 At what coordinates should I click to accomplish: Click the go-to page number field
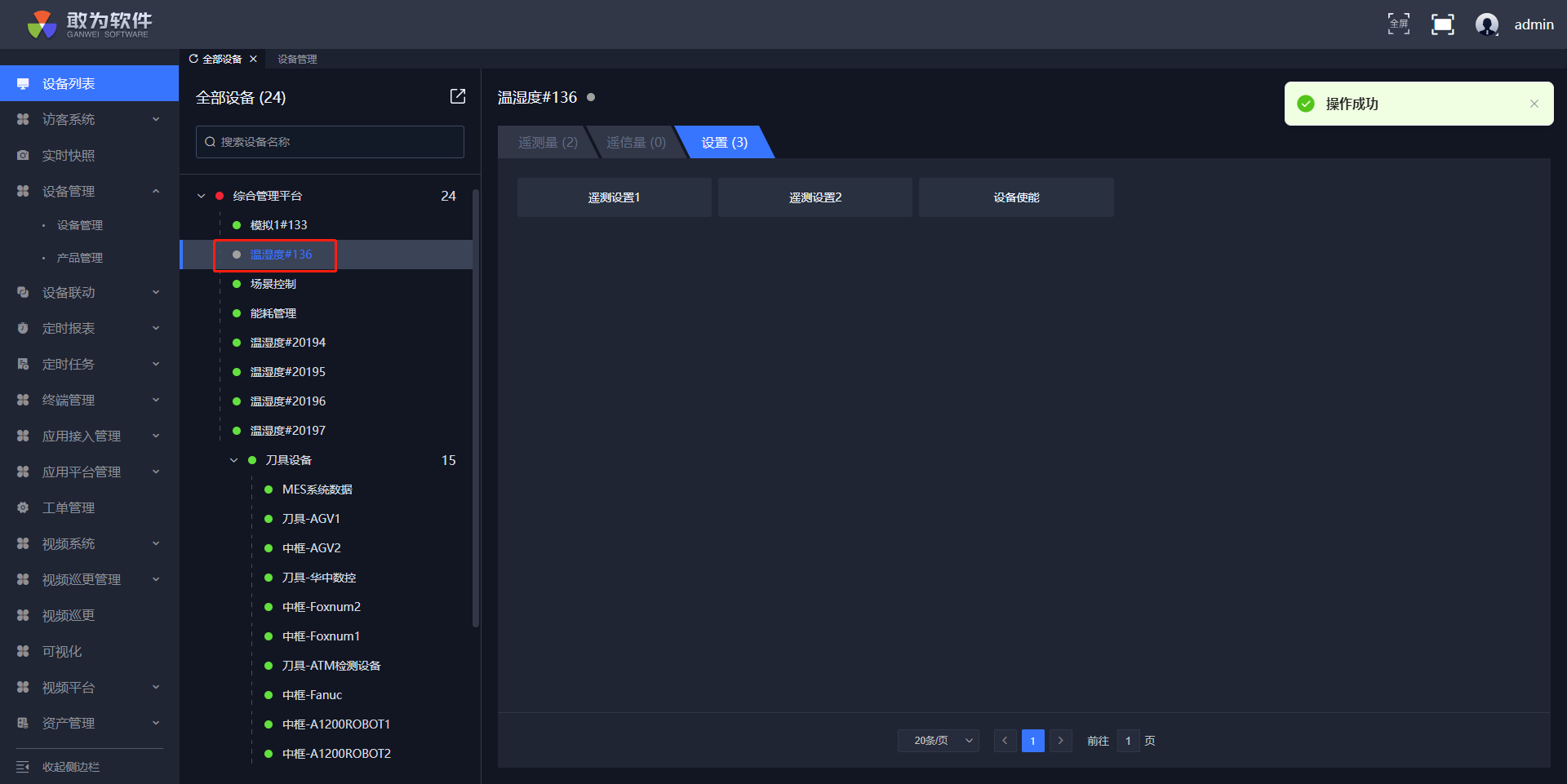tap(1128, 741)
